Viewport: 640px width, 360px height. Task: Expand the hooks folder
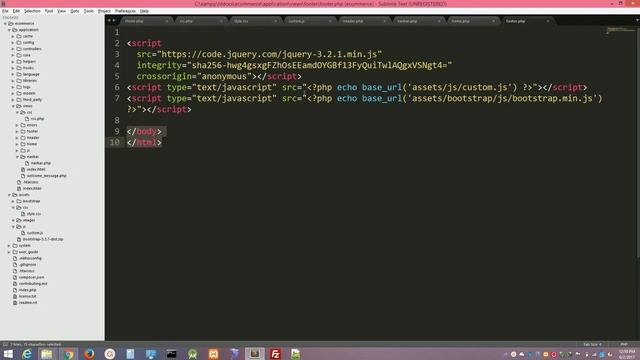(13, 68)
